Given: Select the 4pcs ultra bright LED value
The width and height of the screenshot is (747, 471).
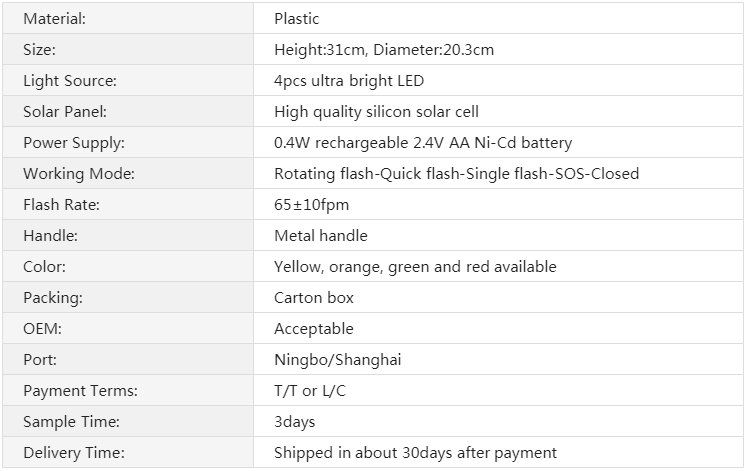Looking at the screenshot, I should [349, 81].
